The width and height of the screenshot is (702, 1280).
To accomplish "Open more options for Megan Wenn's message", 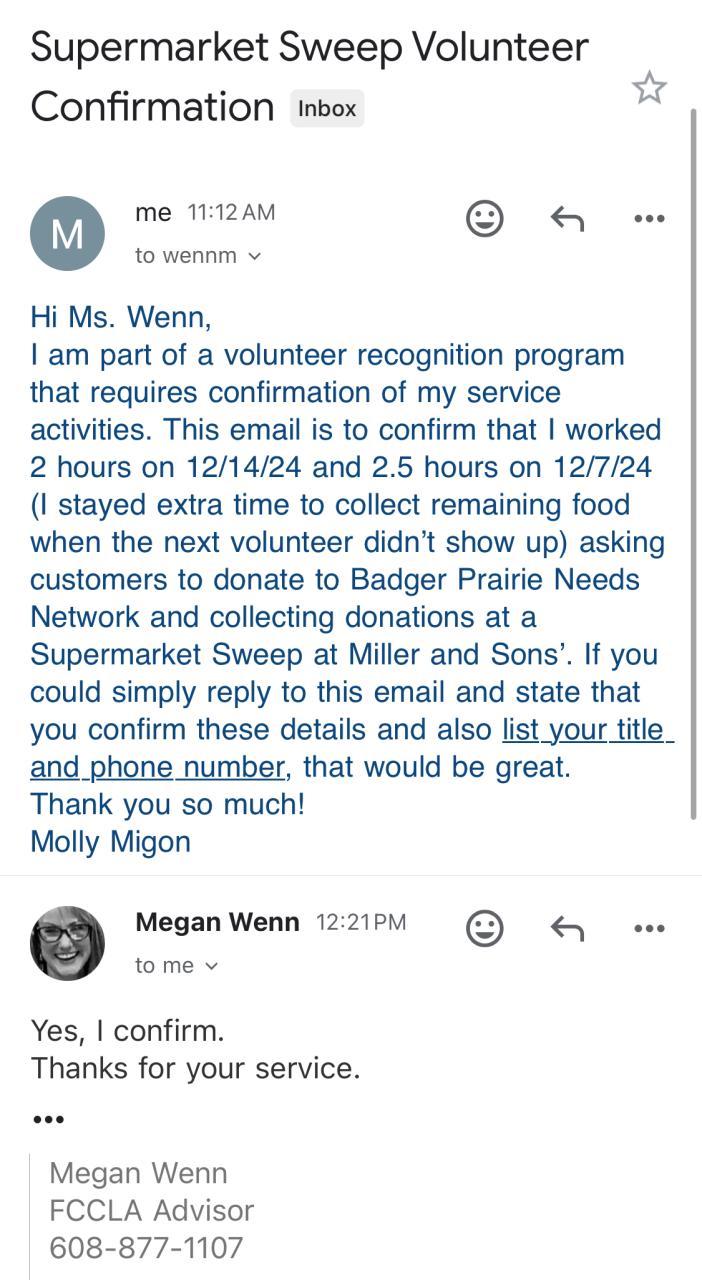I will tap(649, 929).
